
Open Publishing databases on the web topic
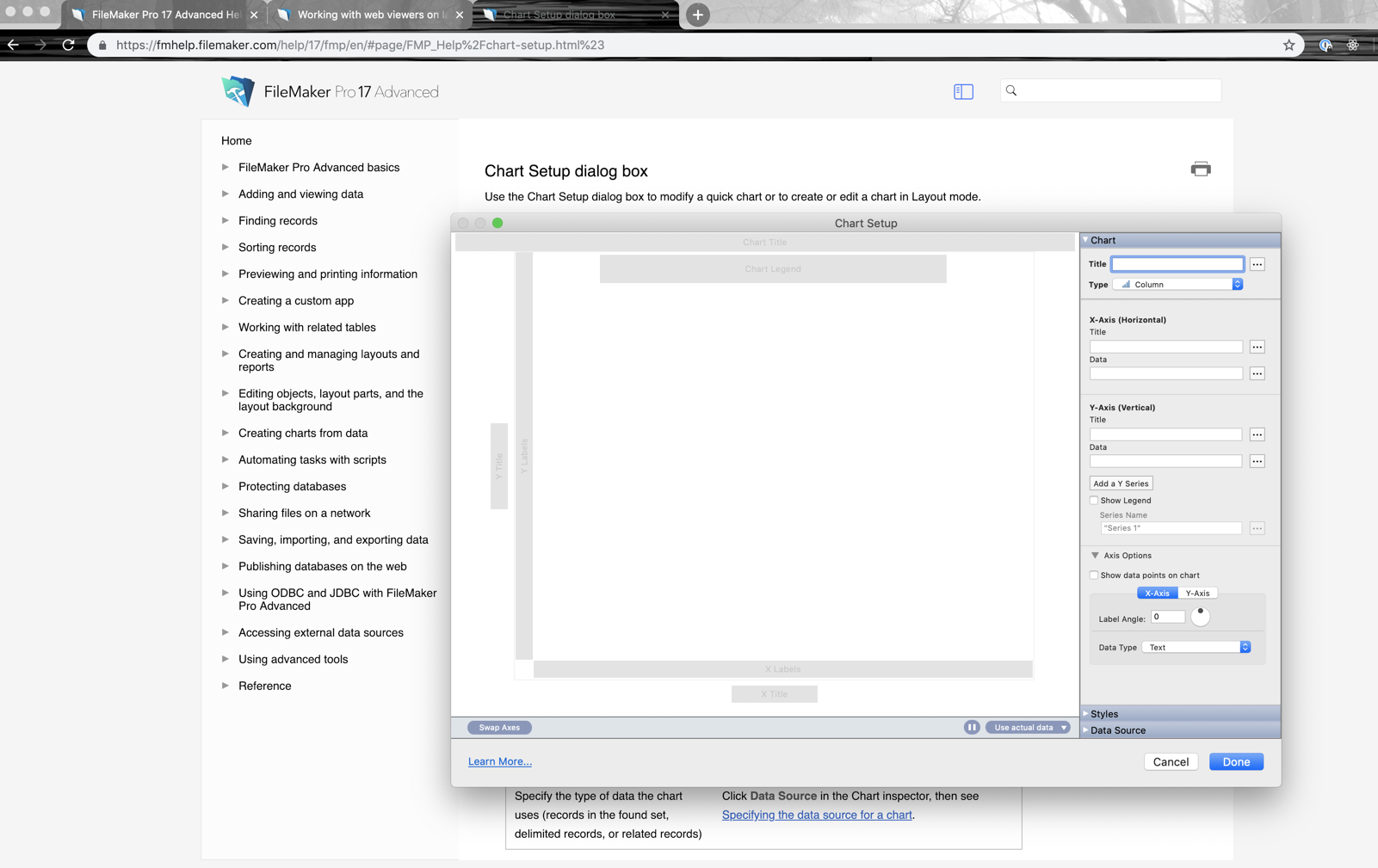pos(322,566)
